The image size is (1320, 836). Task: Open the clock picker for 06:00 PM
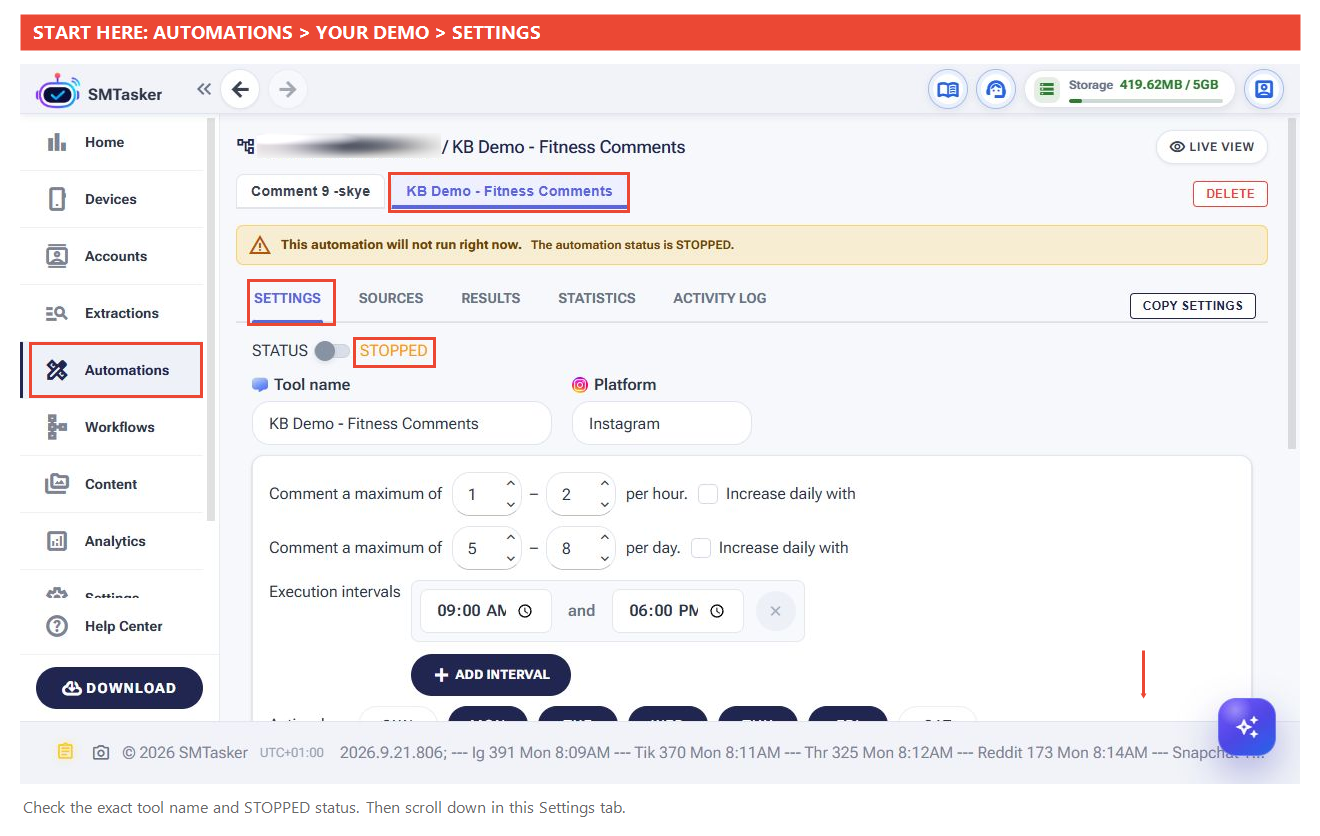click(x=717, y=611)
